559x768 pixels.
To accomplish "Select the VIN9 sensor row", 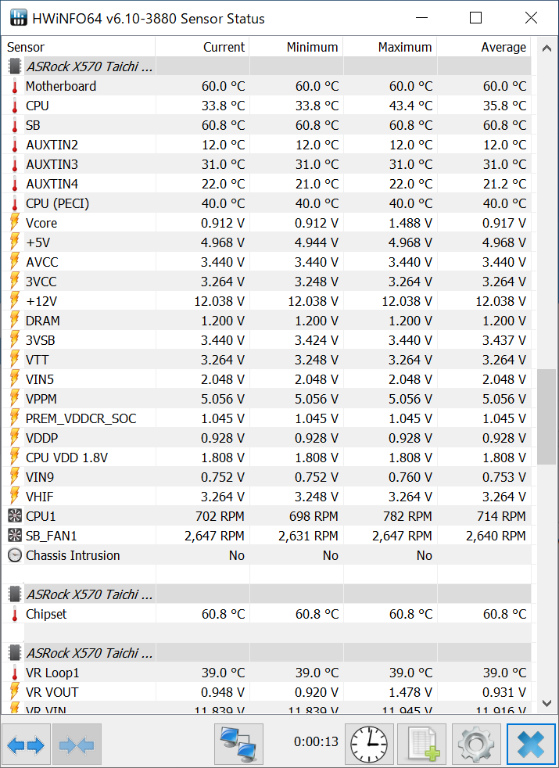I will pyautogui.click(x=267, y=477).
